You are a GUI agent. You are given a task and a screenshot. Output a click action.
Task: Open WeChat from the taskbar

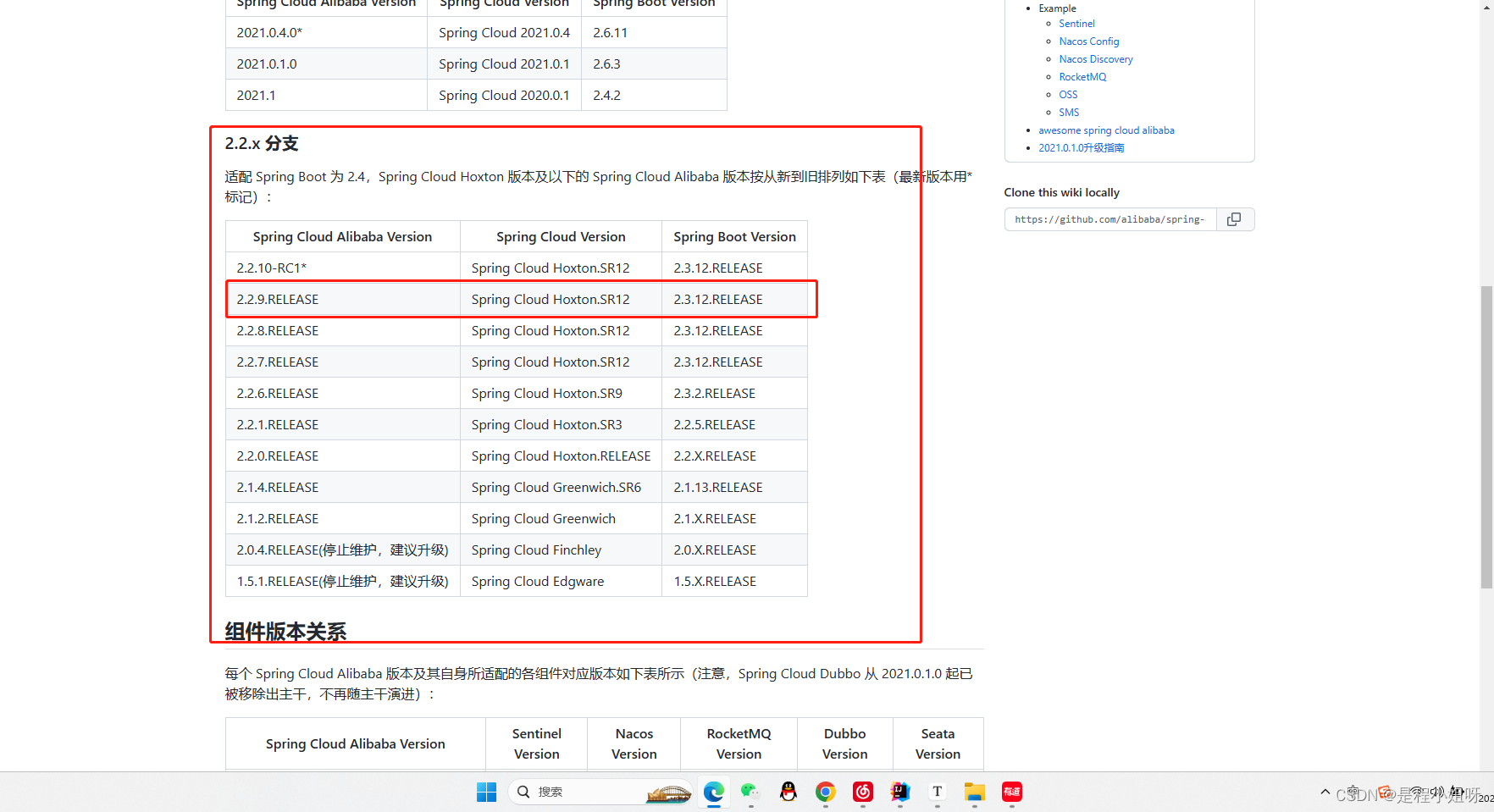point(750,792)
